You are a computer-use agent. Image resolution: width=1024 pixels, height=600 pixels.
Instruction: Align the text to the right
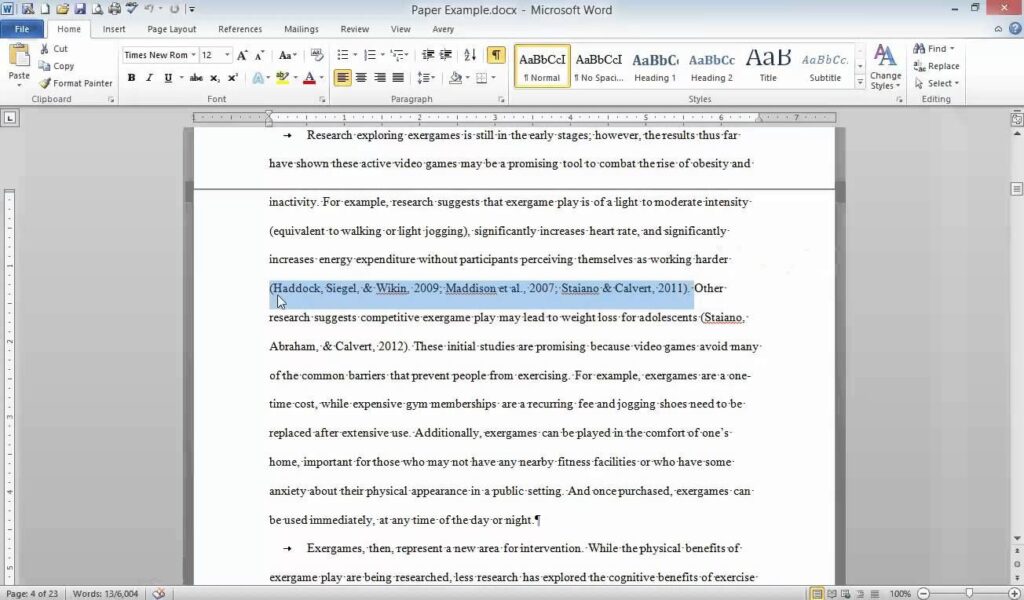click(379, 78)
